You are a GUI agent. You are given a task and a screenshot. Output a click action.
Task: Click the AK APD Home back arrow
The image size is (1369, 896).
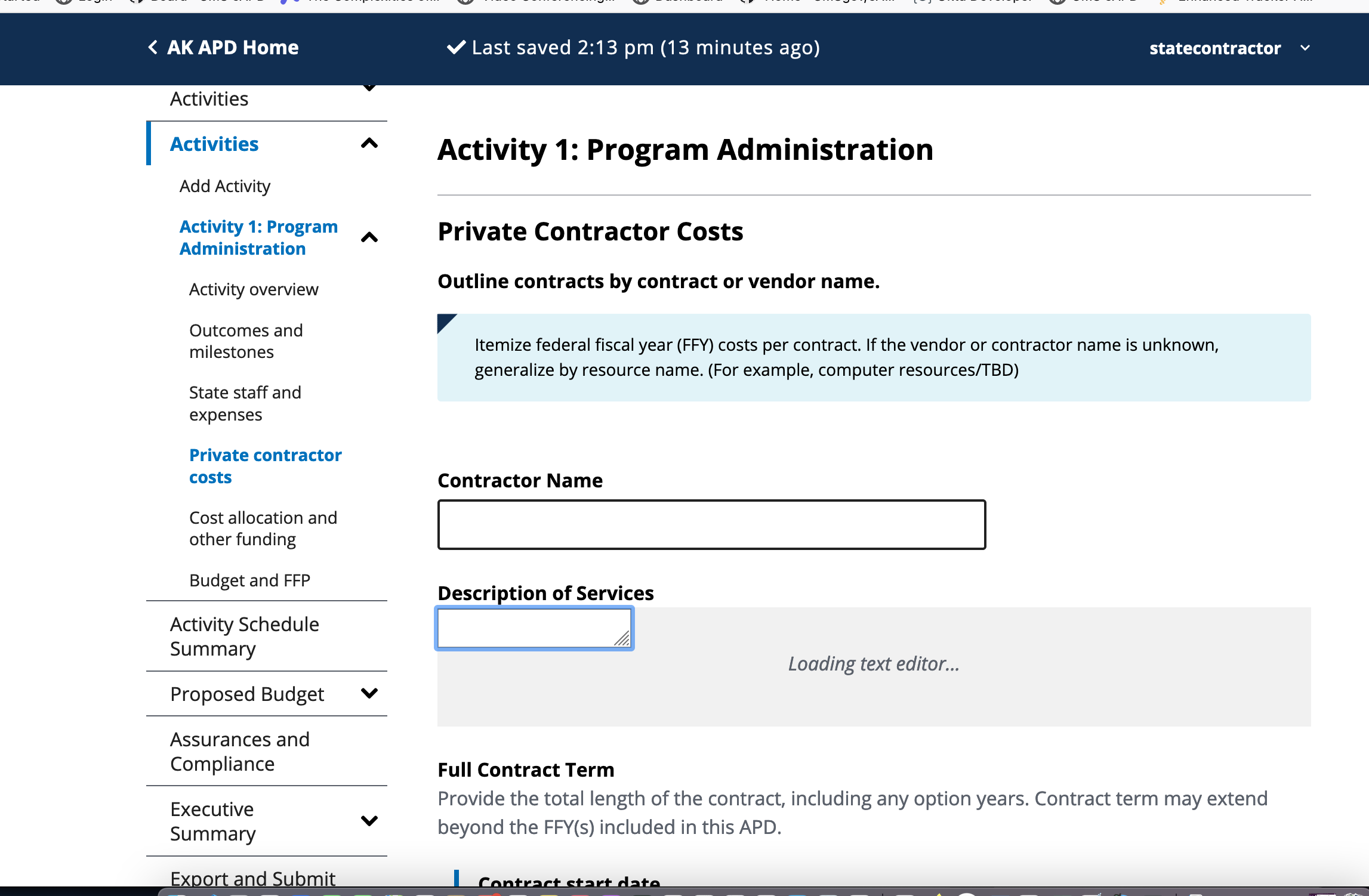coord(152,47)
